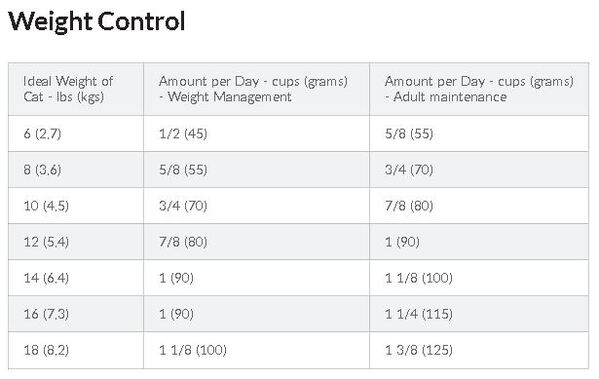Click the 7/8 (80) weight management cell
The image size is (599, 379).
coord(257,242)
